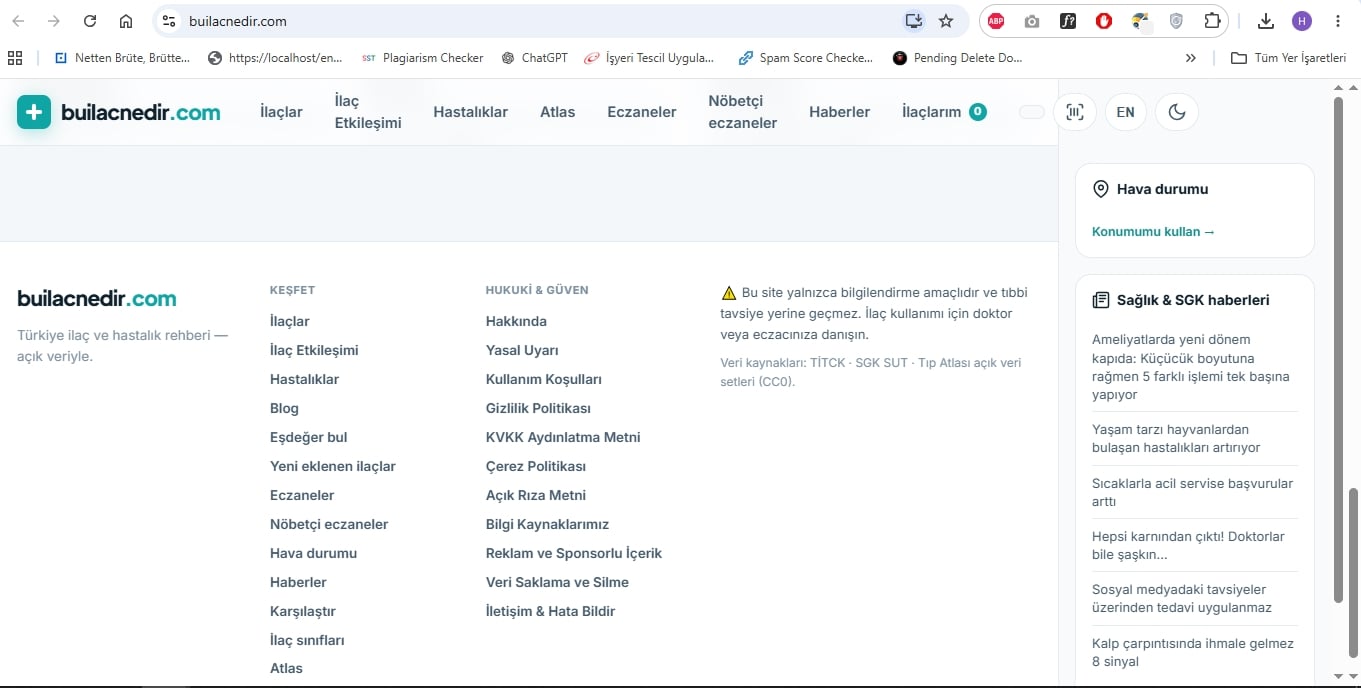This screenshot has width=1361, height=688.
Task: Open the Hakkında page
Action: tap(516, 321)
